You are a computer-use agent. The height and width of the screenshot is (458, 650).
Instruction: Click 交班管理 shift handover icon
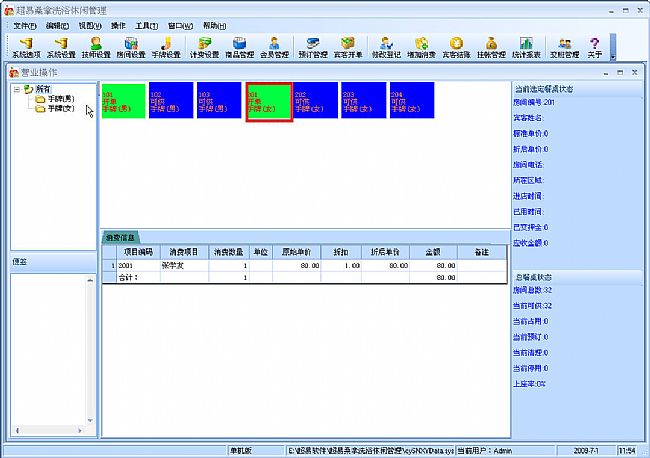pyautogui.click(x=564, y=48)
